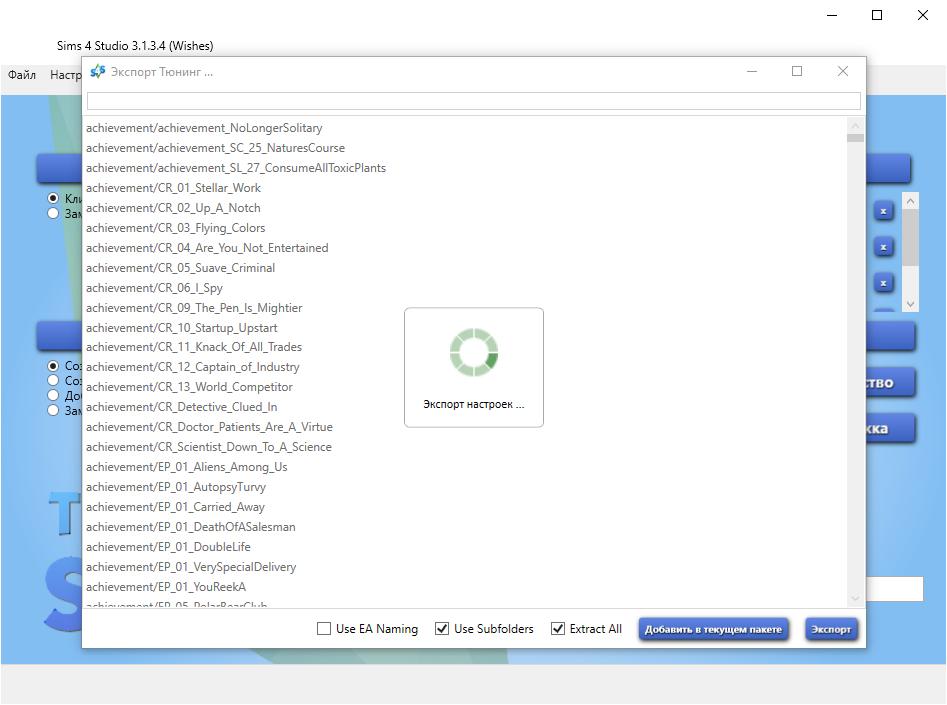947x705 pixels.
Task: Click the search filter field at top
Action: coord(473,101)
